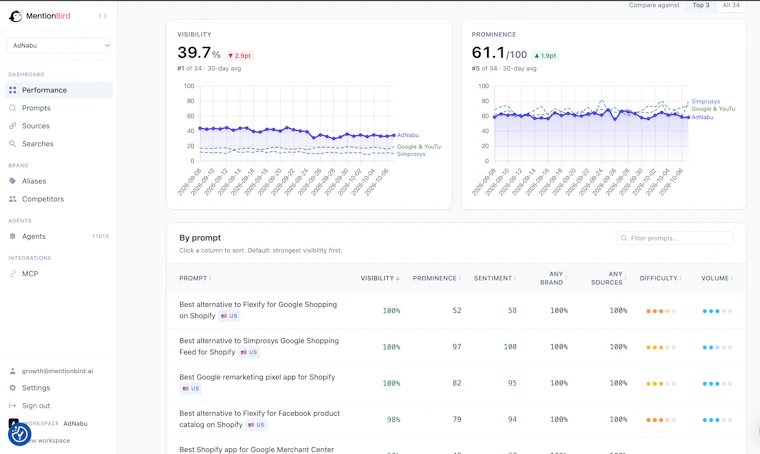This screenshot has height=454, width=760.
Task: Sort table by Visibility column
Action: pos(380,278)
